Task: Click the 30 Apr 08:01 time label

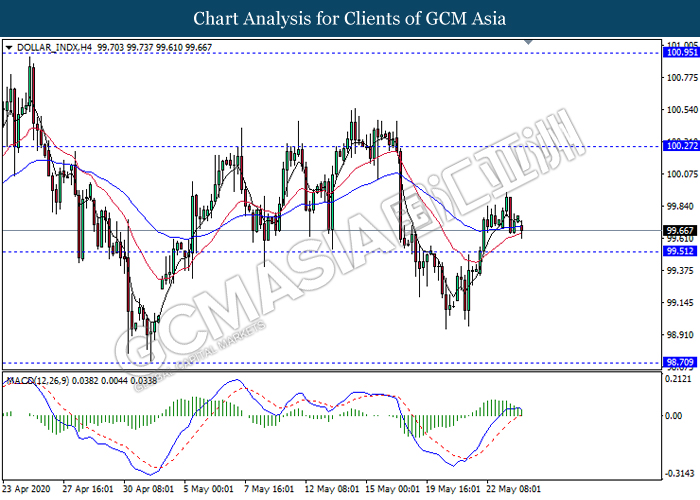Action: pos(148,489)
